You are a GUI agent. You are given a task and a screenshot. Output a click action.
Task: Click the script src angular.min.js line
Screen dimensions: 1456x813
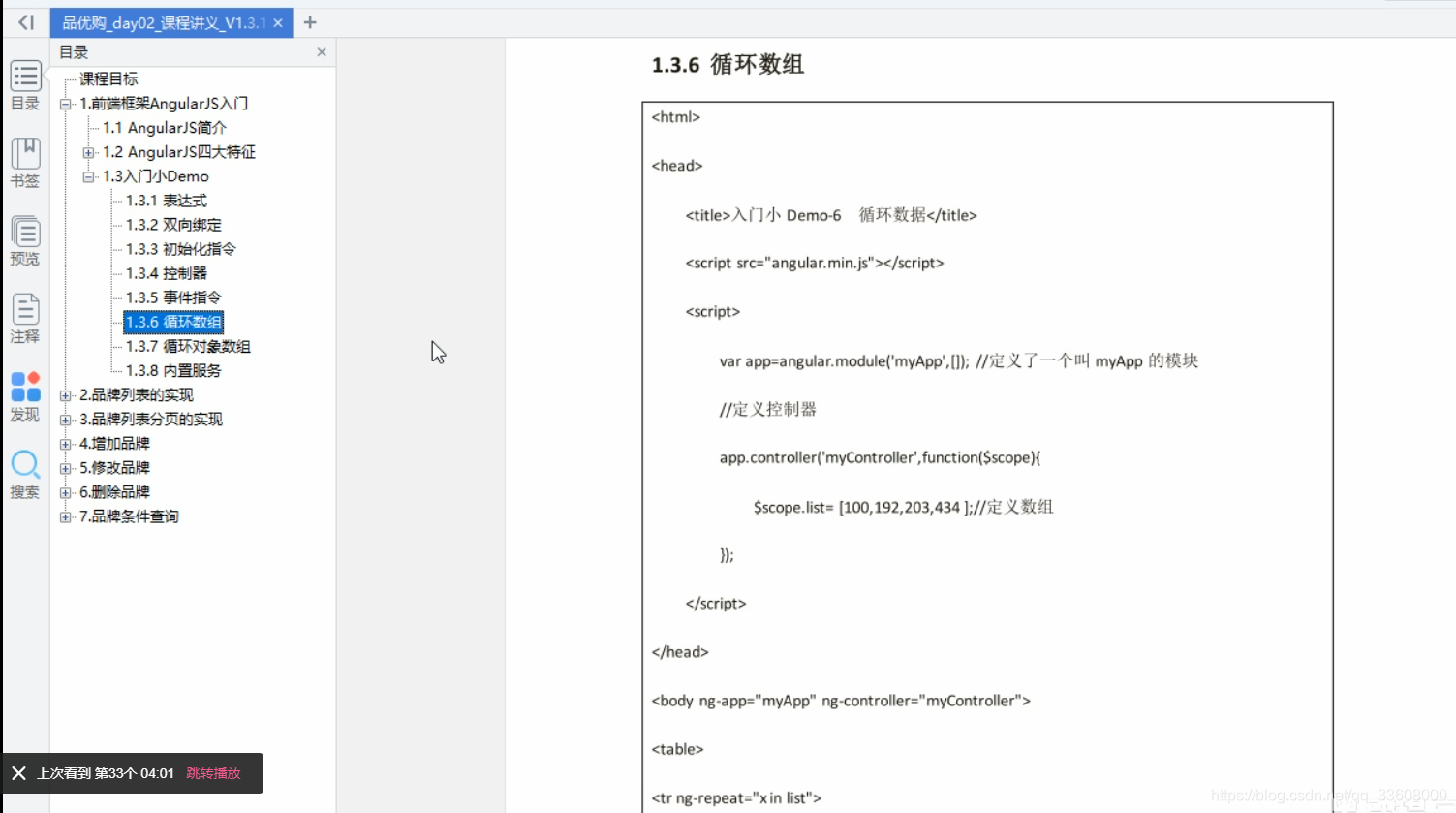(814, 263)
